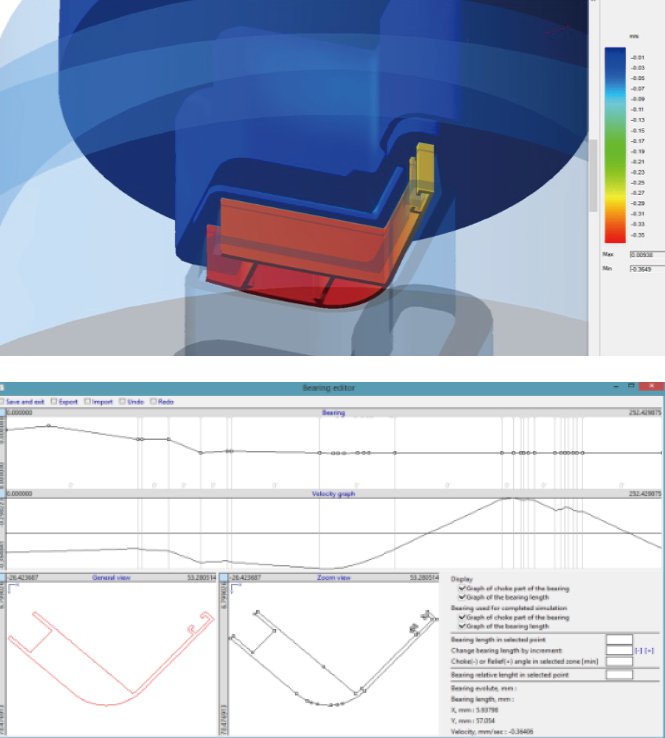Click the Bearing length in selected point field
The height and width of the screenshot is (738, 665).
coord(619,639)
